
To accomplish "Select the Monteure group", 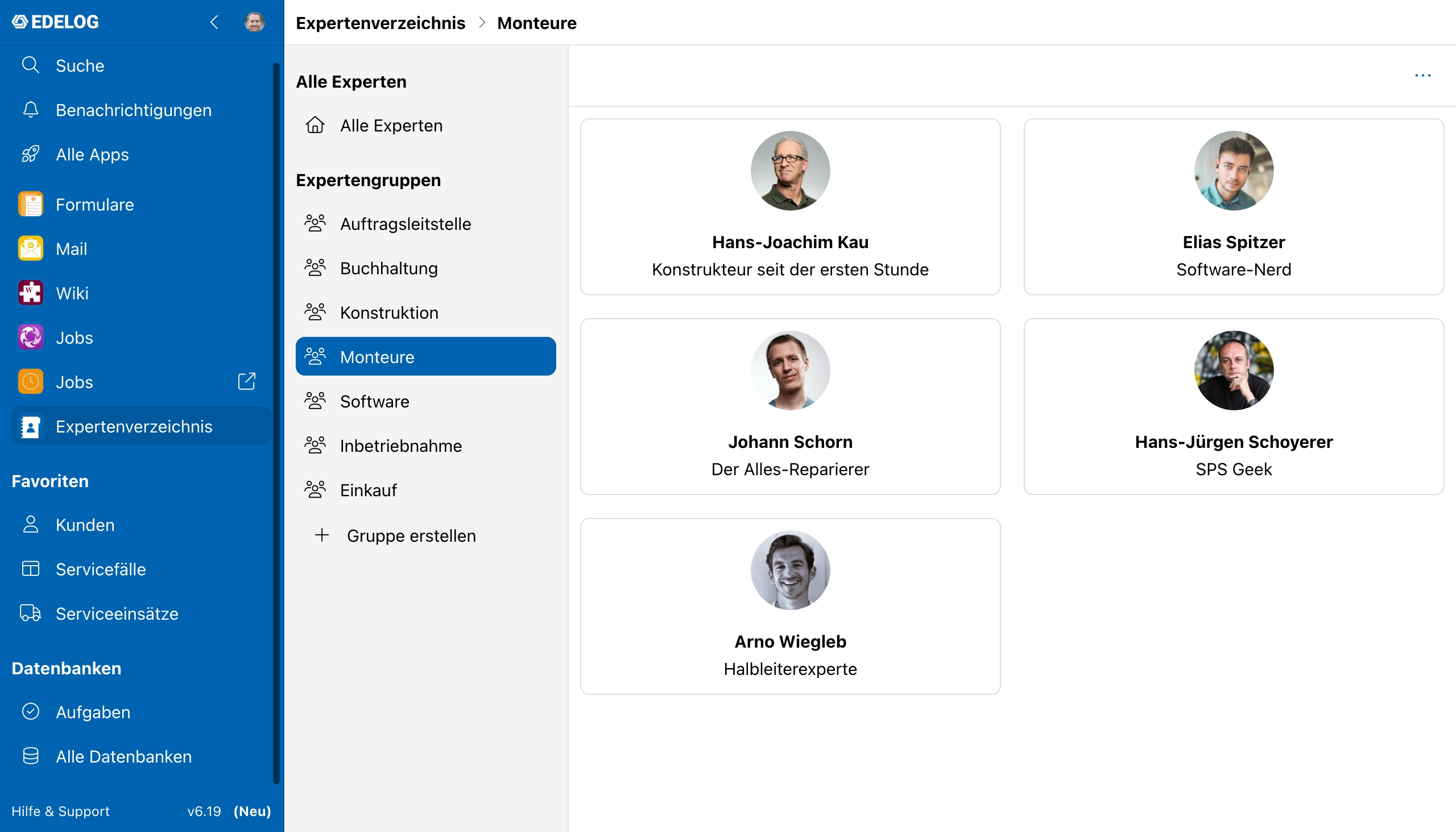I will pos(426,357).
